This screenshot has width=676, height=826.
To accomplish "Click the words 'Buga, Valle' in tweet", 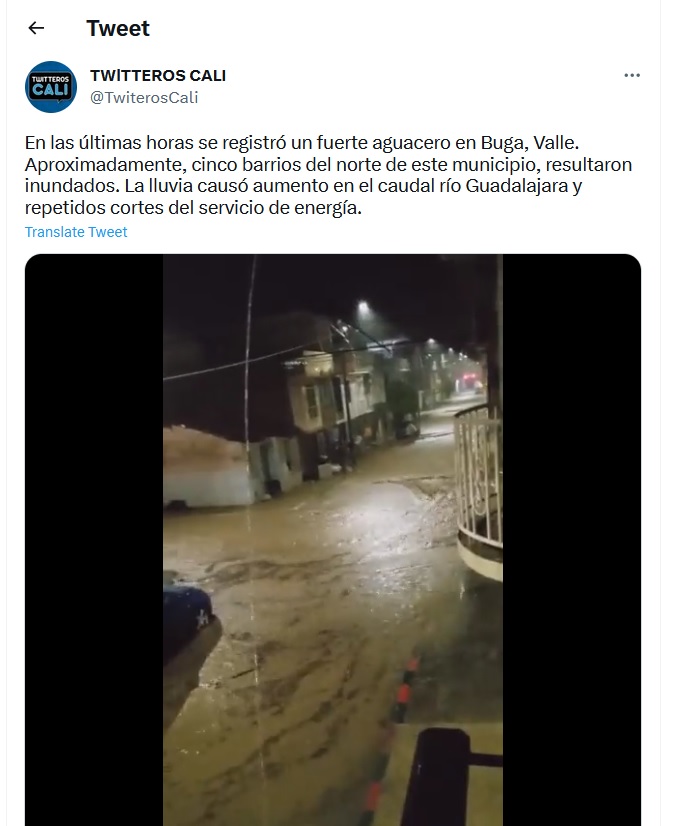I will 529,143.
